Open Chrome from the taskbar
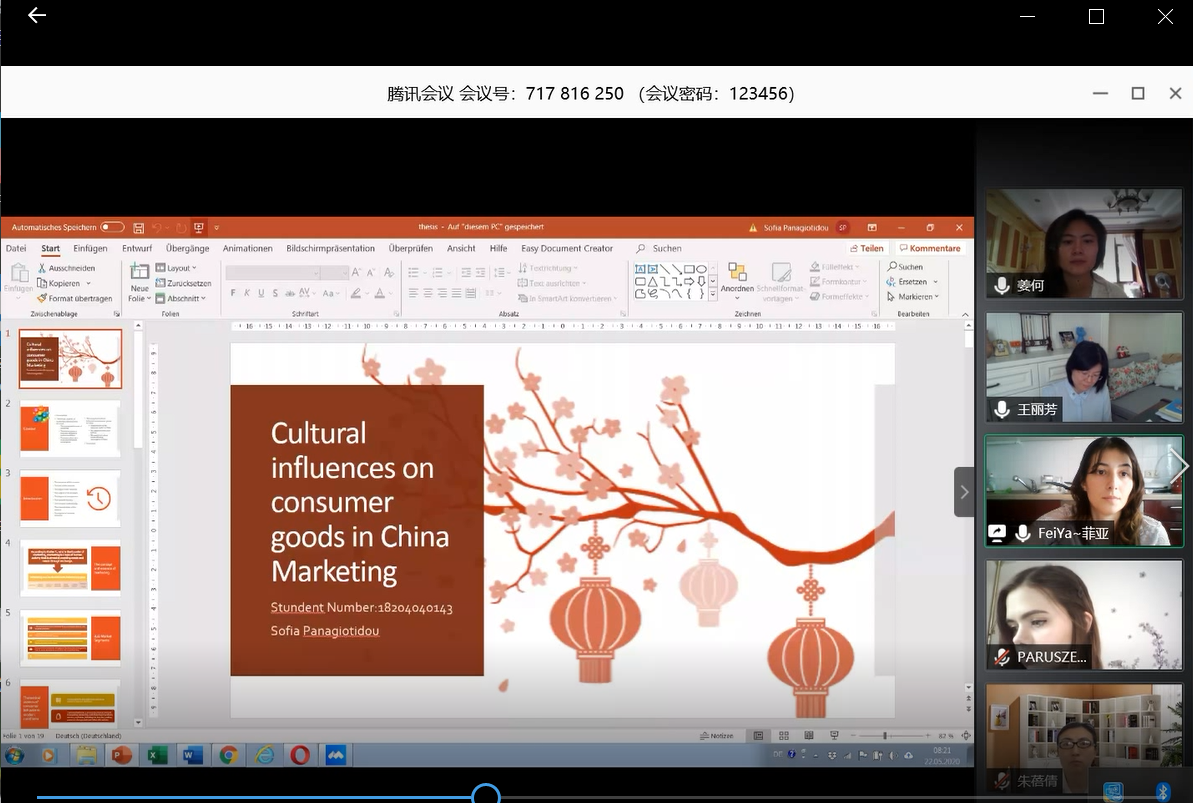Screen dimensions: 1193x803 click(x=228, y=756)
